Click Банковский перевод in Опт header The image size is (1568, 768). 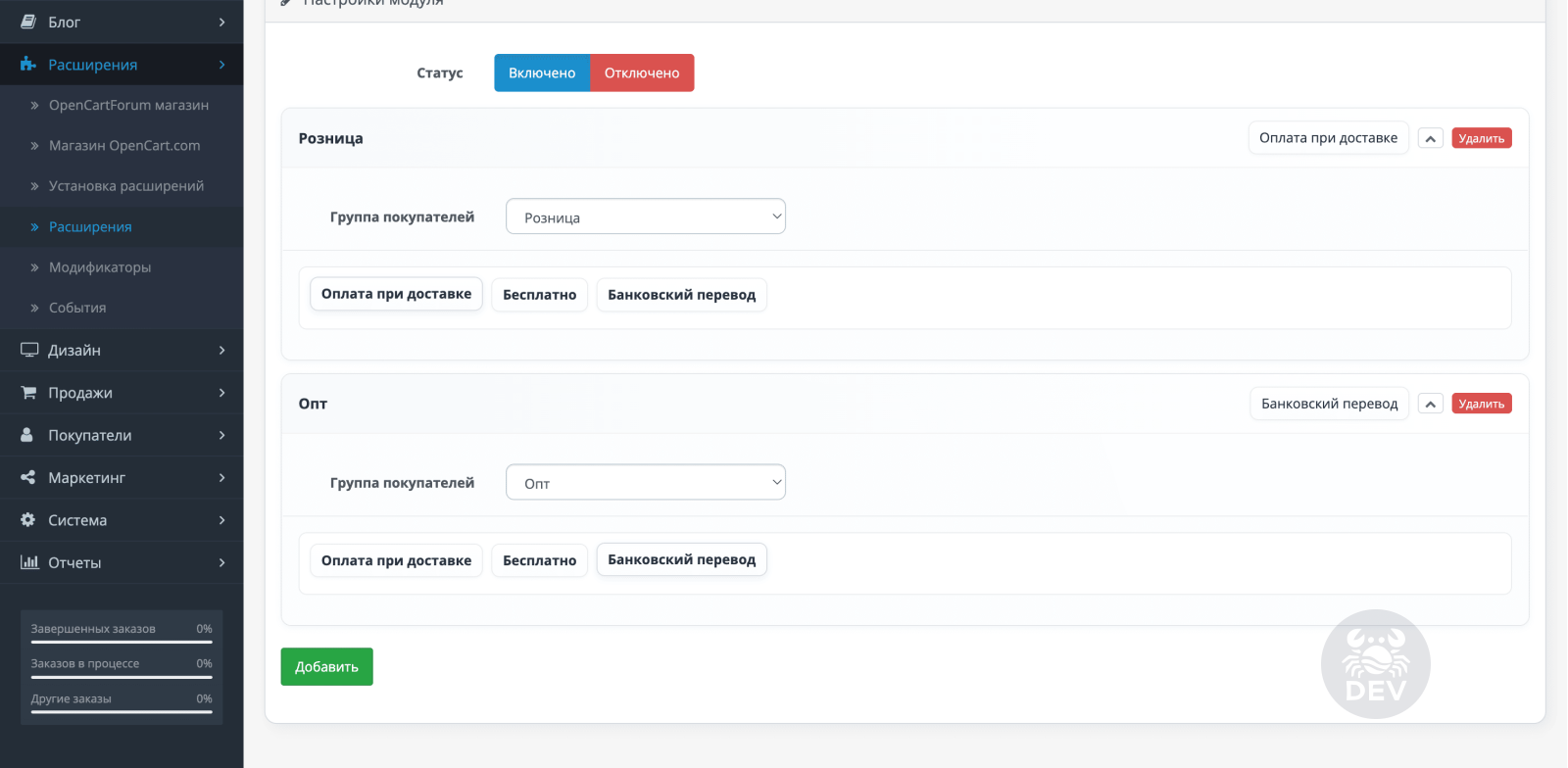point(1329,404)
